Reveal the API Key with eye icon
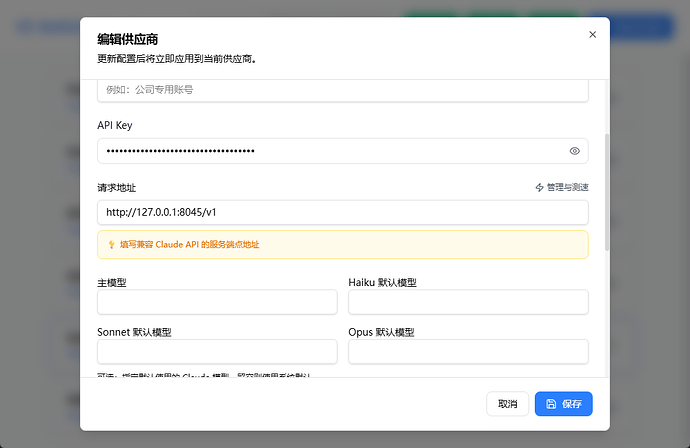Viewport: 690px width, 448px height. [x=574, y=151]
